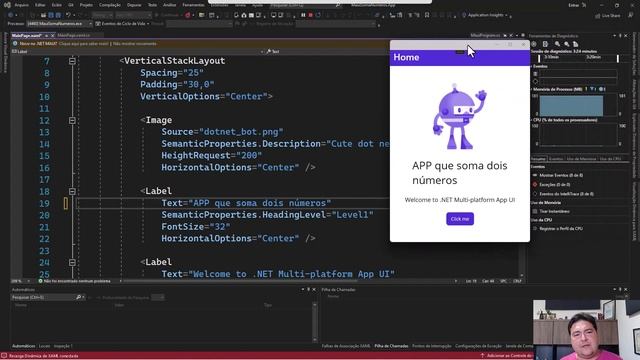Click Eventos do IntelliTrace (0 de 0)
Screen dimensions: 640x360
pos(567,194)
